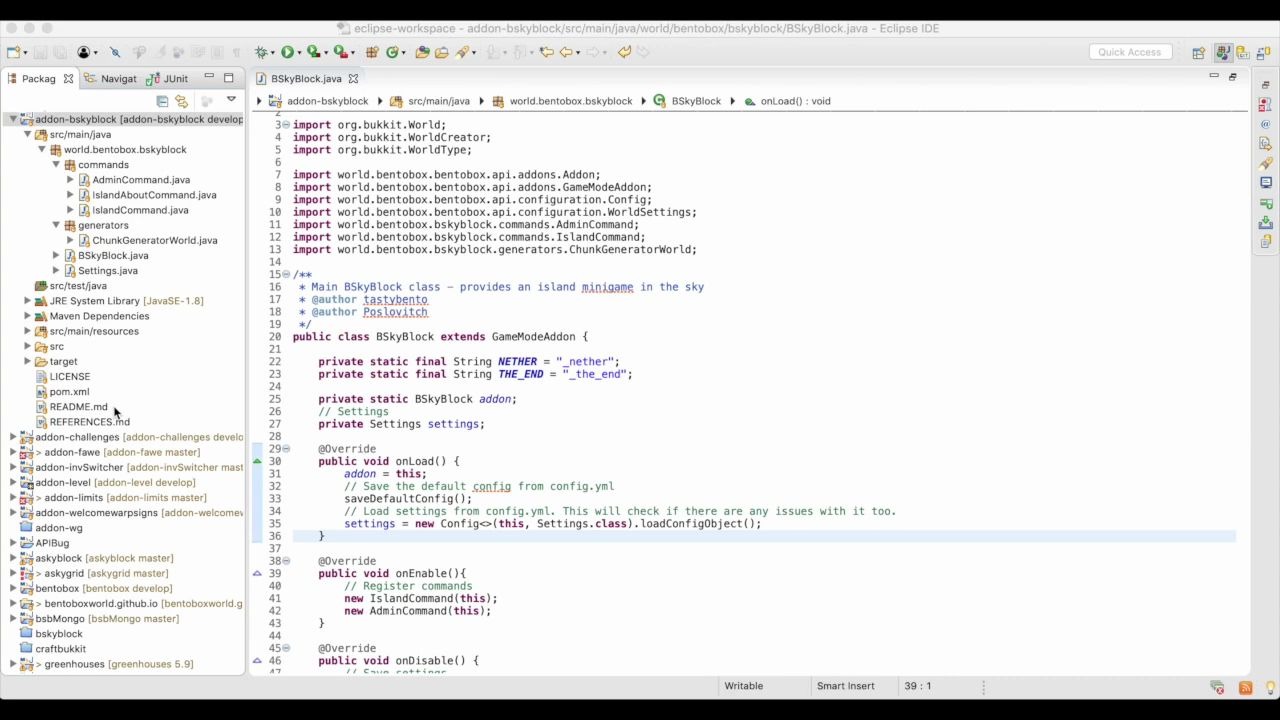Click the Open Perspective icon

[x=1198, y=53]
